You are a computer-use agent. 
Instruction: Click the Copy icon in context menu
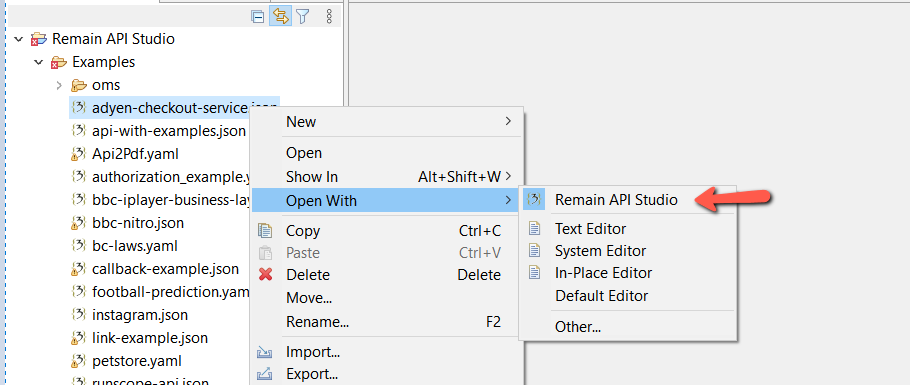[x=265, y=231]
